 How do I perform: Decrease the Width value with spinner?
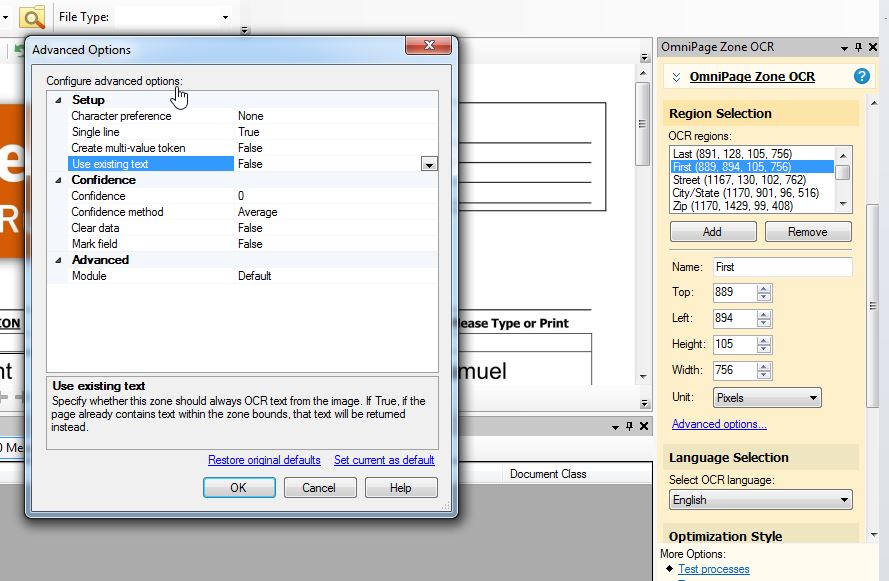(764, 375)
